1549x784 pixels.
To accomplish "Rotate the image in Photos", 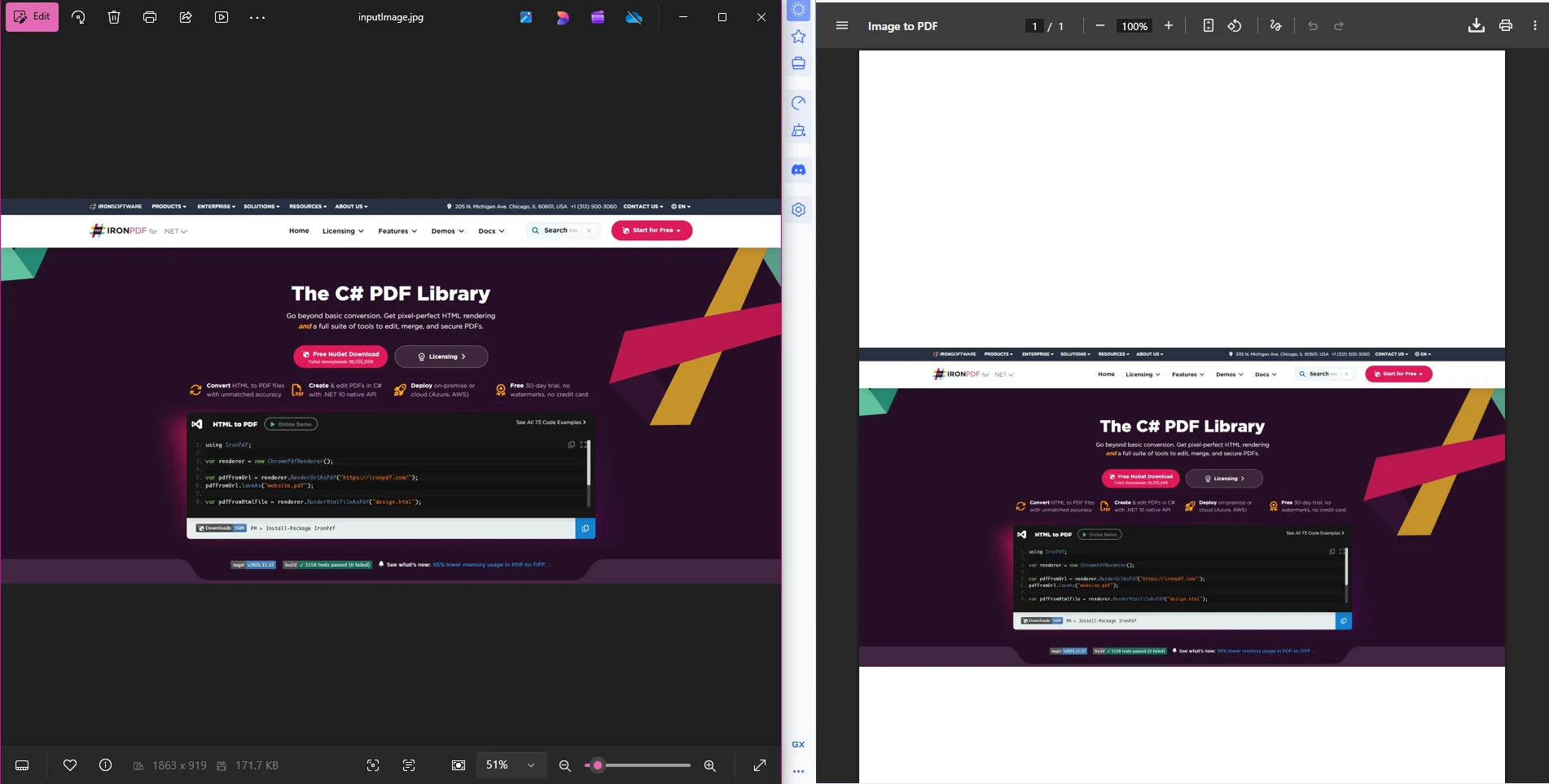I will click(x=78, y=16).
